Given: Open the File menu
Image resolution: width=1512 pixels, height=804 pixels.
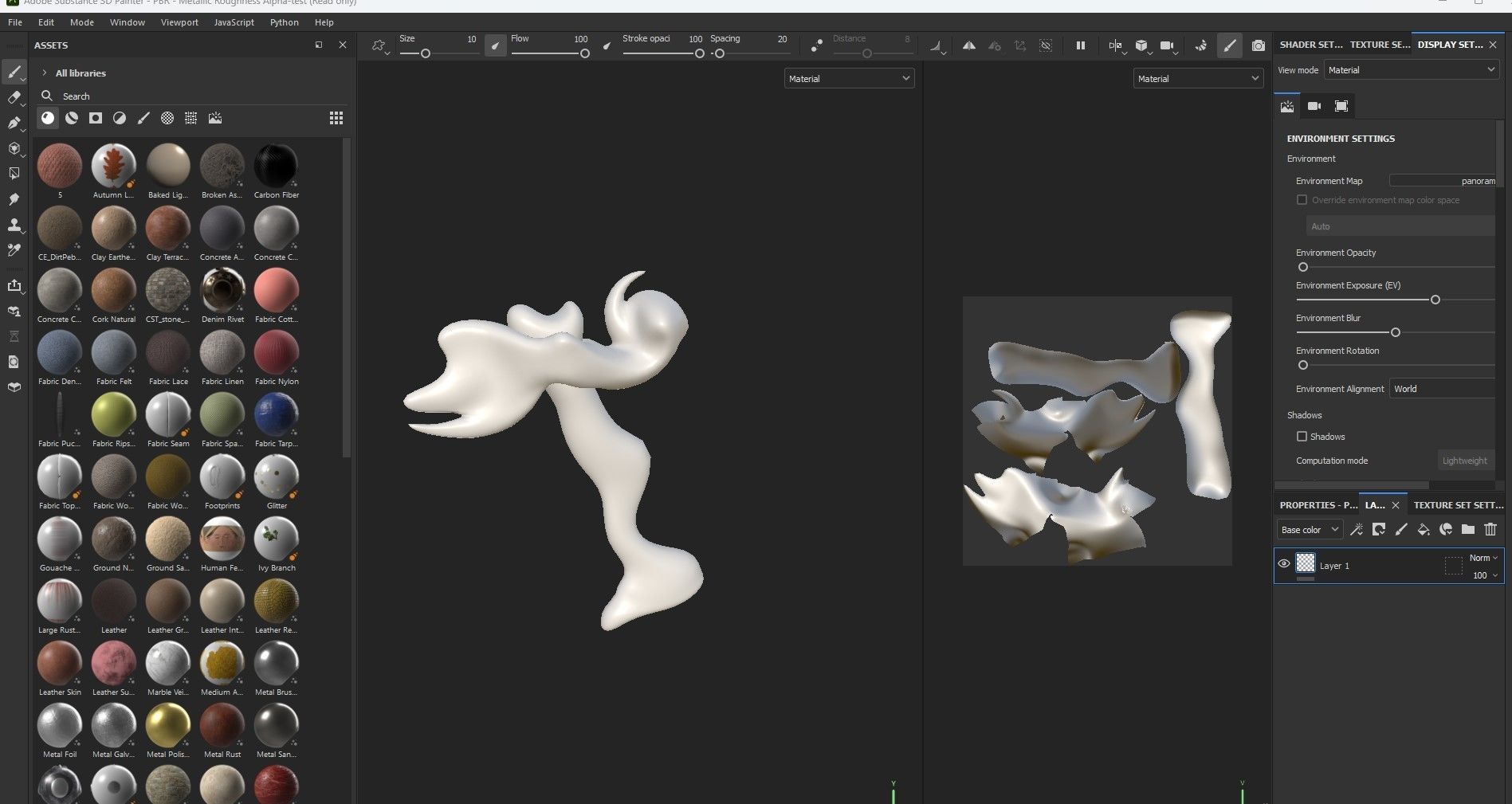Looking at the screenshot, I should coord(15,22).
